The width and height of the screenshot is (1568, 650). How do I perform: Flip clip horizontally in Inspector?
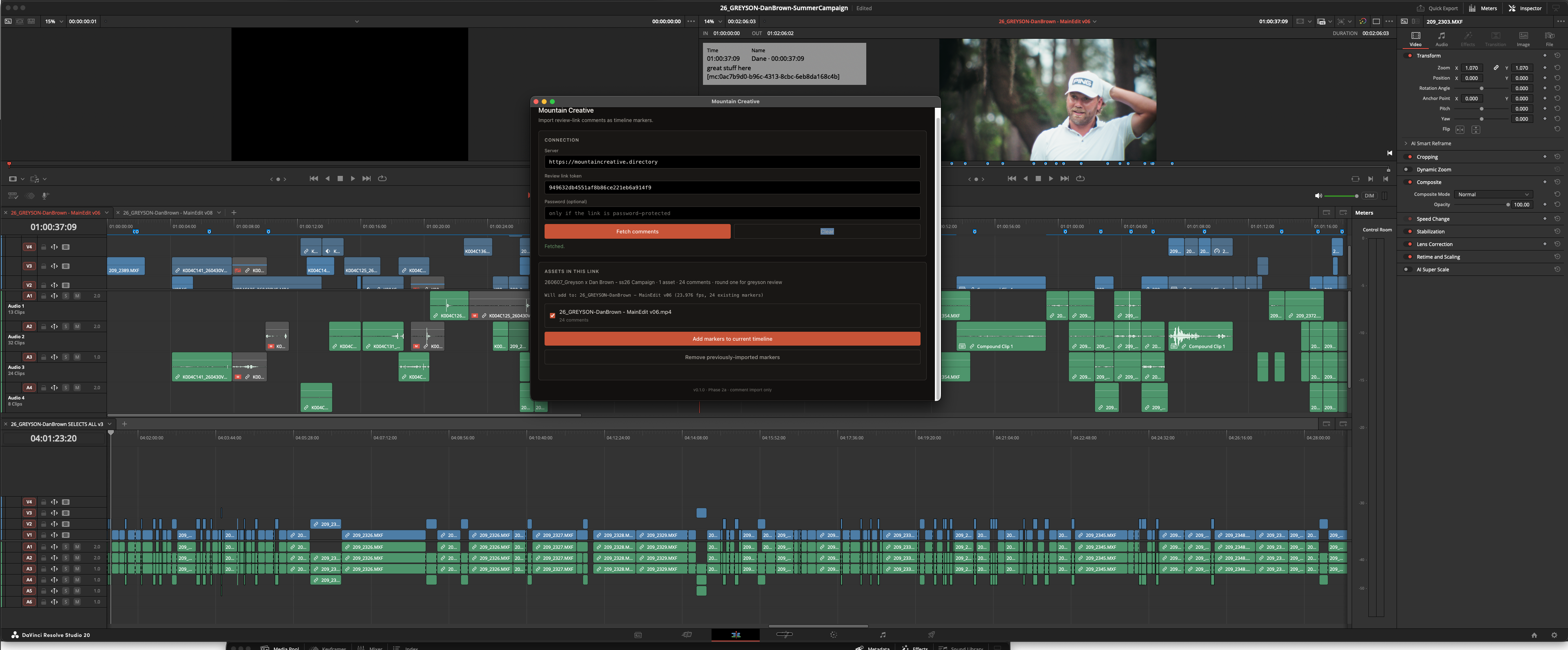pyautogui.click(x=1460, y=130)
